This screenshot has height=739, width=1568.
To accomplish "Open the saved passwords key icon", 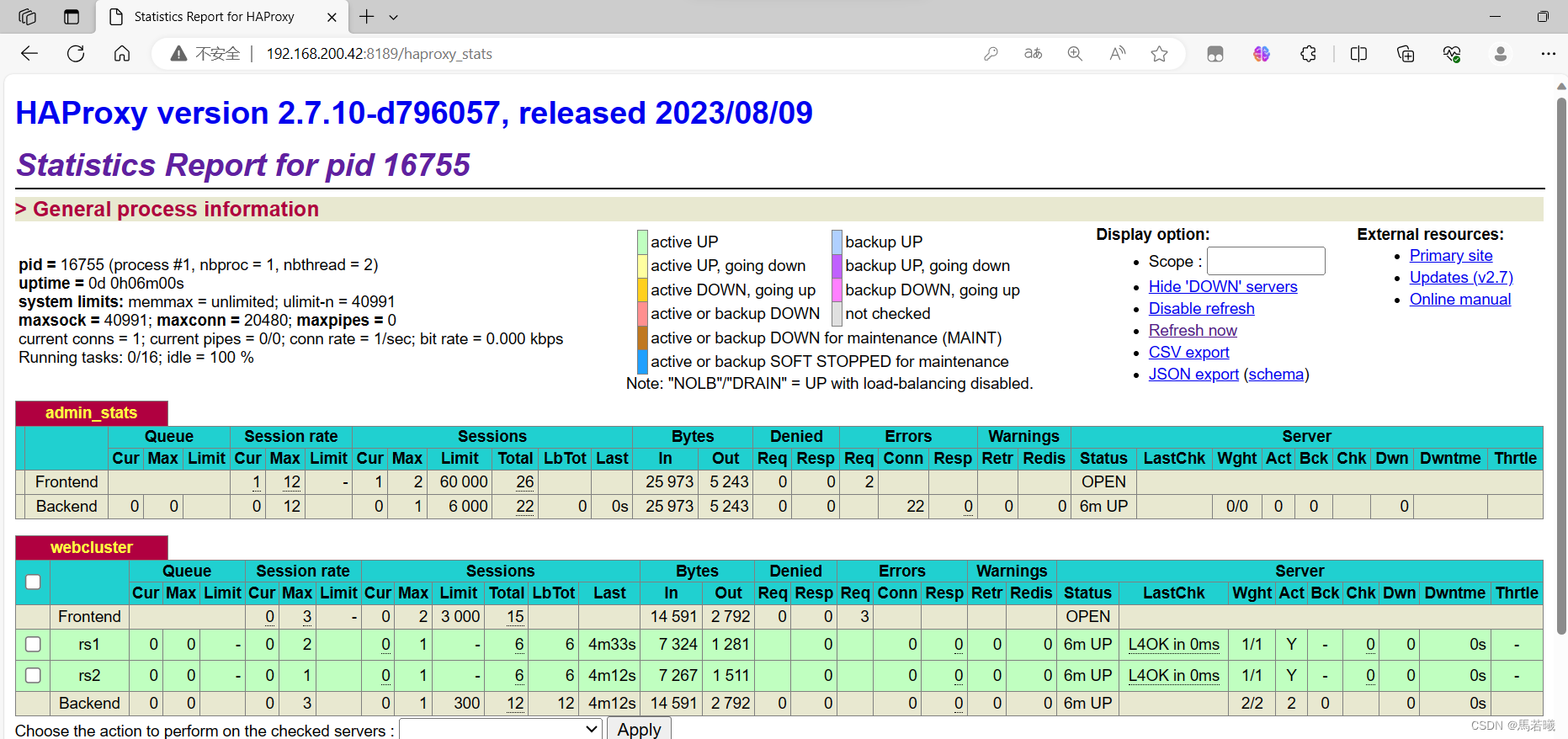I will coord(991,54).
